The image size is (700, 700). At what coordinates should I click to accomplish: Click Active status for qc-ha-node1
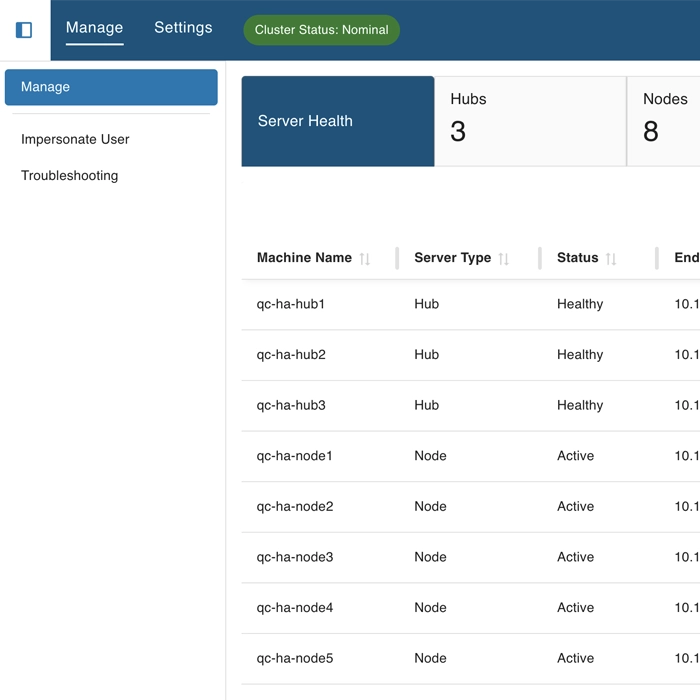[x=575, y=456]
